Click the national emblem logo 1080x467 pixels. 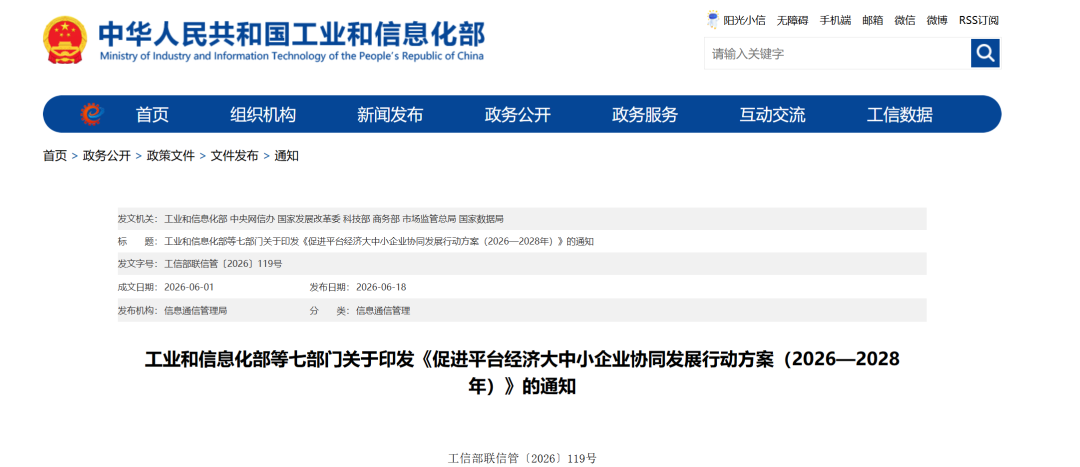pyautogui.click(x=65, y=40)
